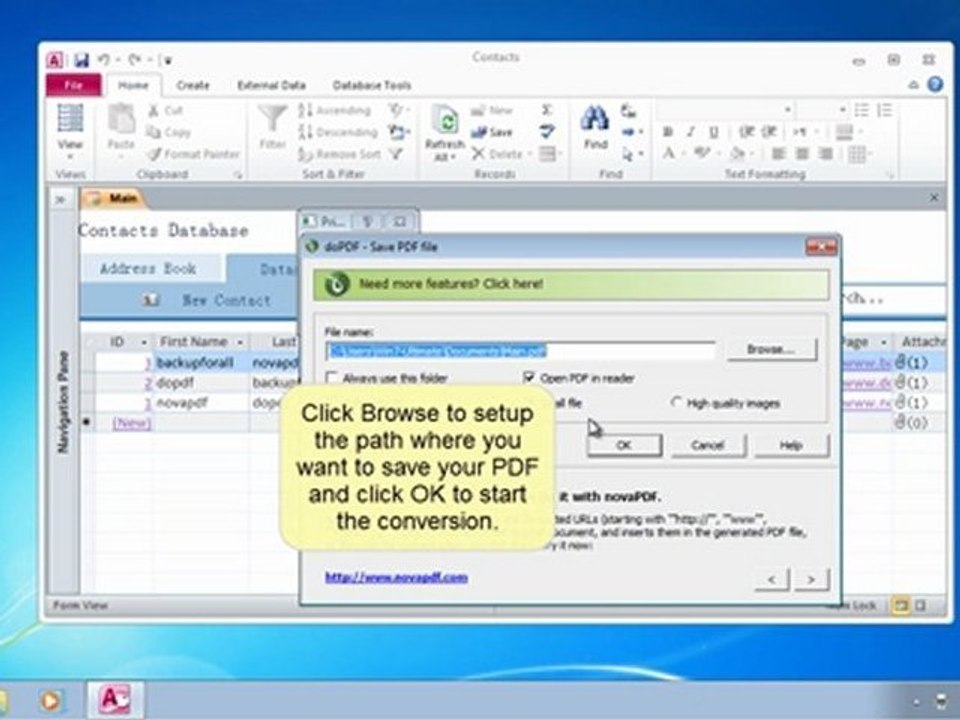Select High quality images radio button
The image size is (960, 720).
pyautogui.click(x=676, y=402)
